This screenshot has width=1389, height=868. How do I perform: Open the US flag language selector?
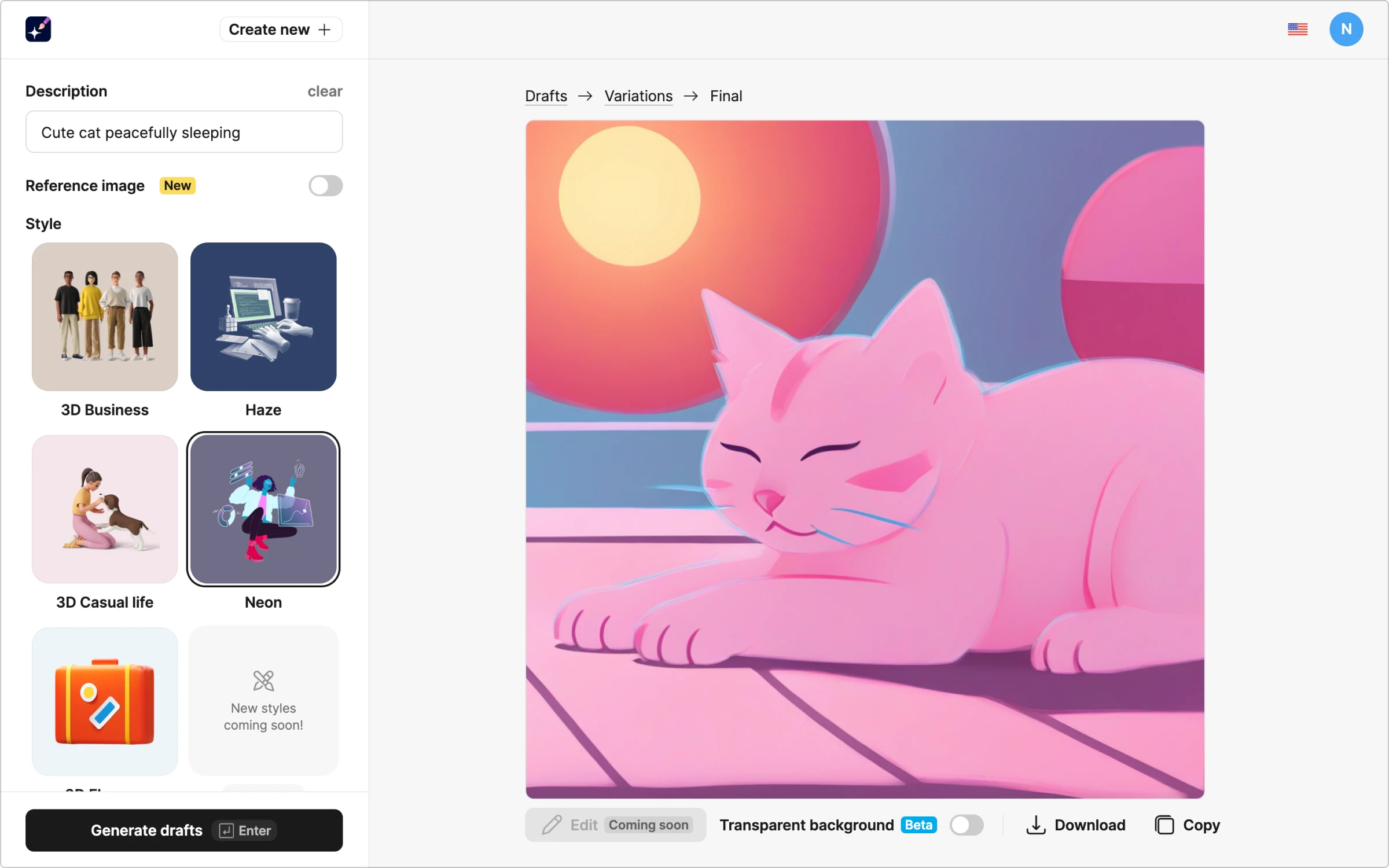click(1298, 29)
